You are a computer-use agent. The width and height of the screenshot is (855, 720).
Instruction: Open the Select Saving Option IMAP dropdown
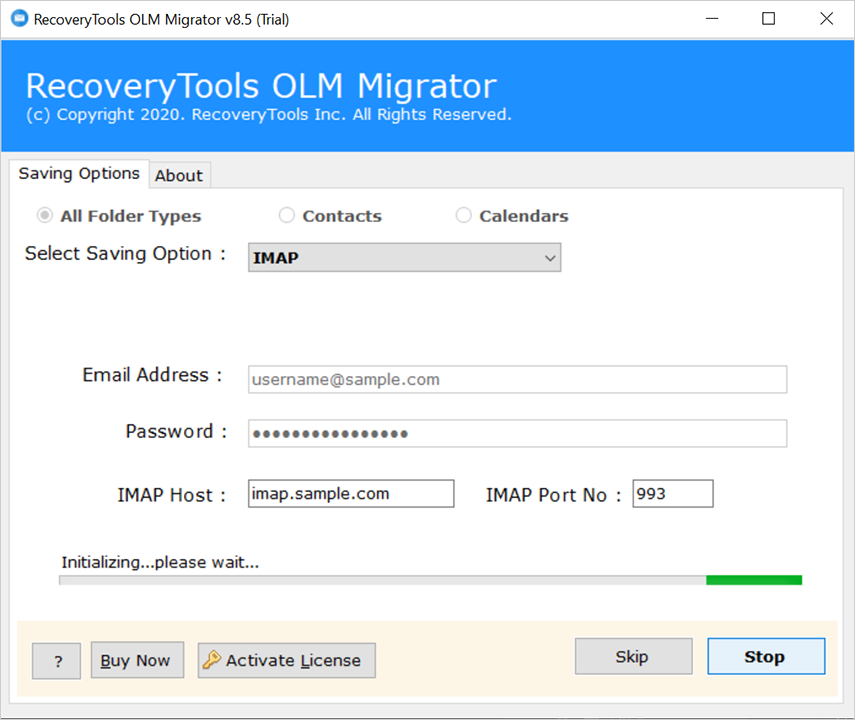[404, 257]
